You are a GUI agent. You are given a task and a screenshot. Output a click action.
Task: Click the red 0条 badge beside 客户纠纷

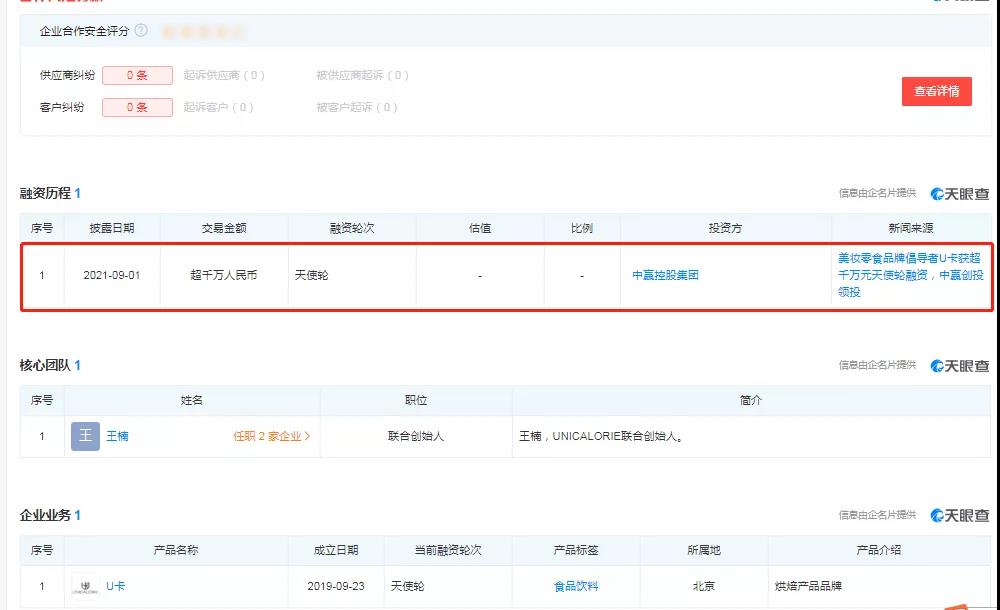(138, 107)
